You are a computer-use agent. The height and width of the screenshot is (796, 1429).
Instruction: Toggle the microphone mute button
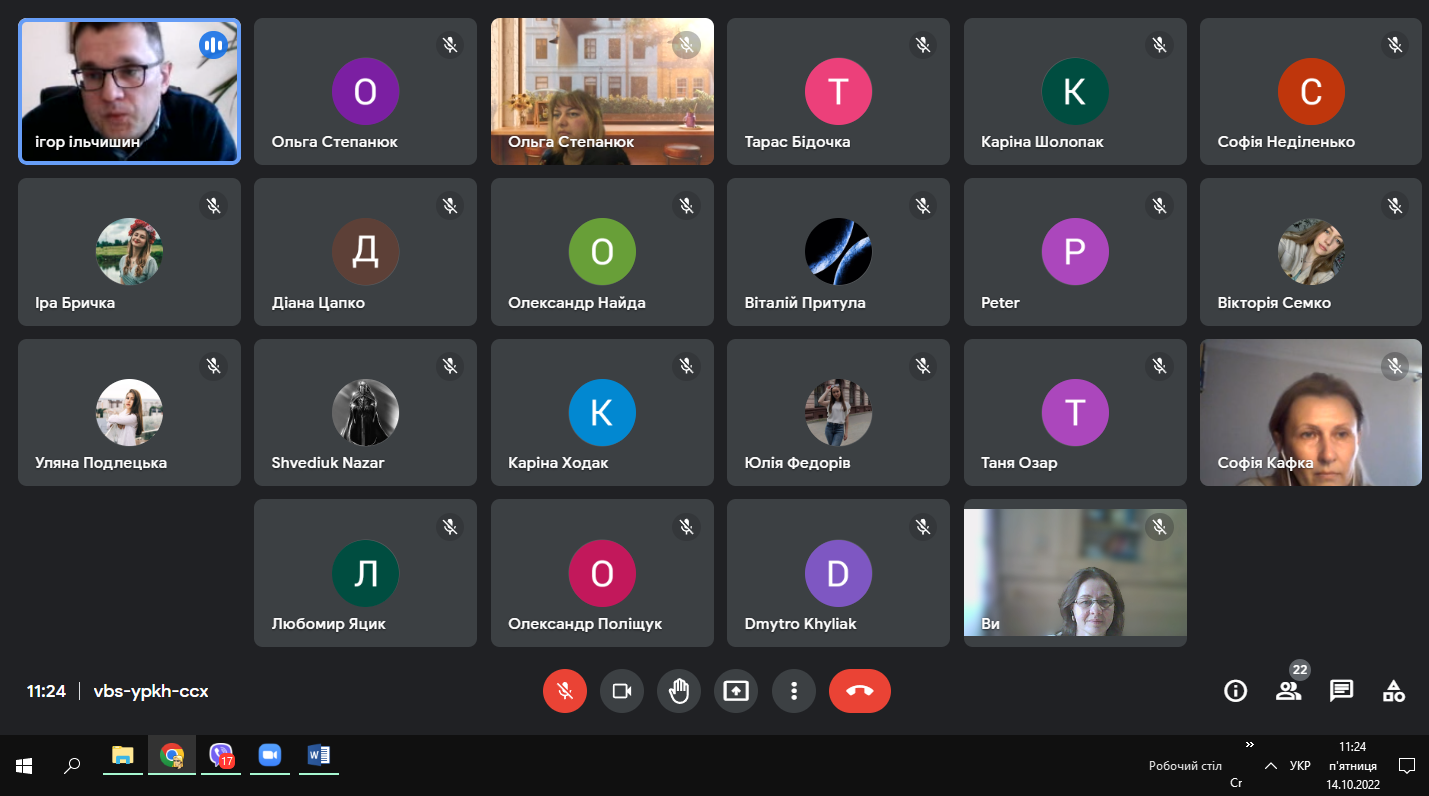click(x=564, y=691)
